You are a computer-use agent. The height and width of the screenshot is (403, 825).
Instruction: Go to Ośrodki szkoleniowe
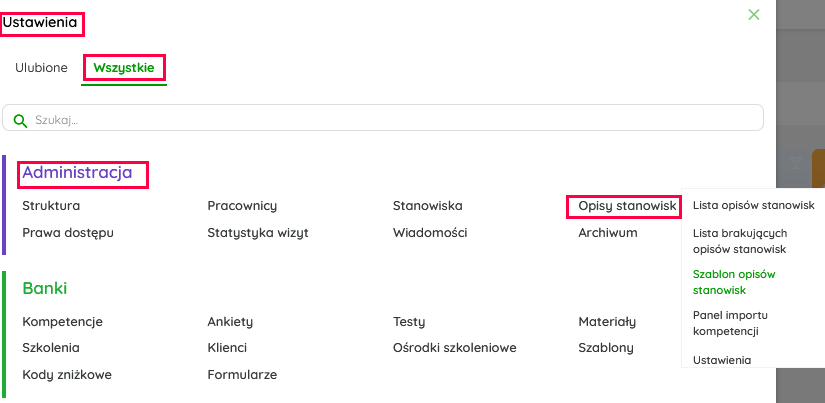click(x=454, y=348)
